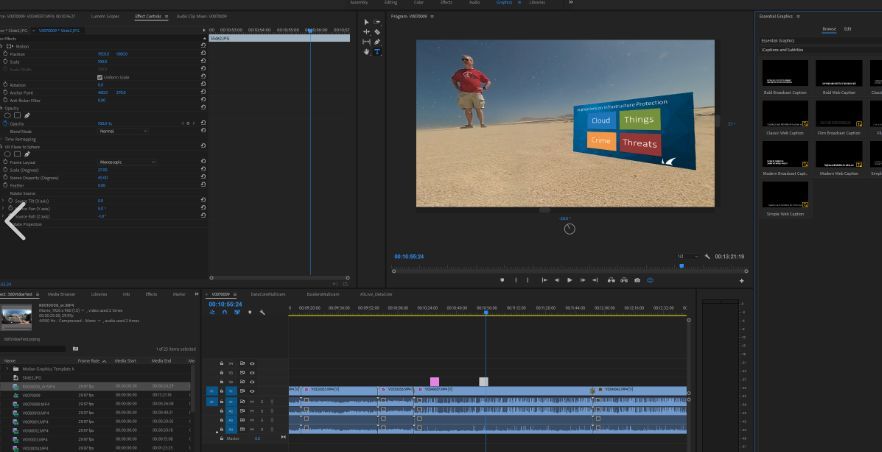The width and height of the screenshot is (882, 452).
Task: Open Program monitor button editor plus
Action: coord(741,281)
